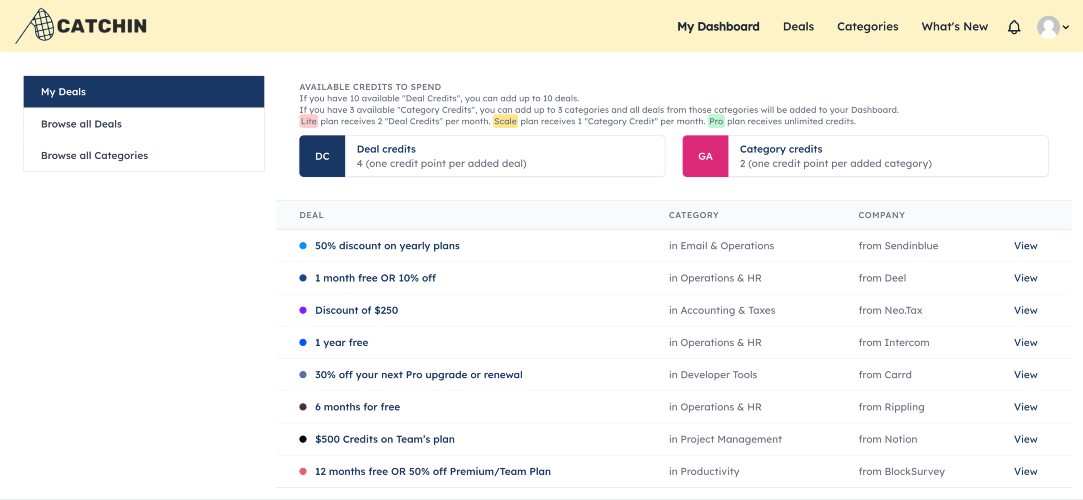Open 'Discount of $250' deal
The image size is (1083, 500).
pos(356,311)
